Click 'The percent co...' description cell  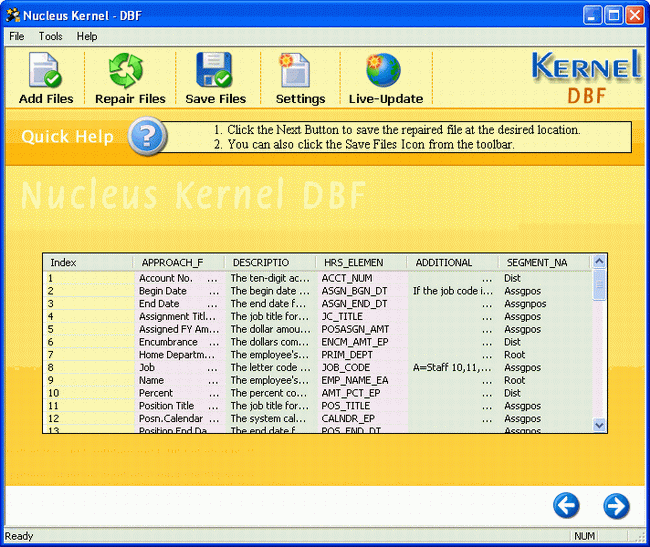point(271,393)
